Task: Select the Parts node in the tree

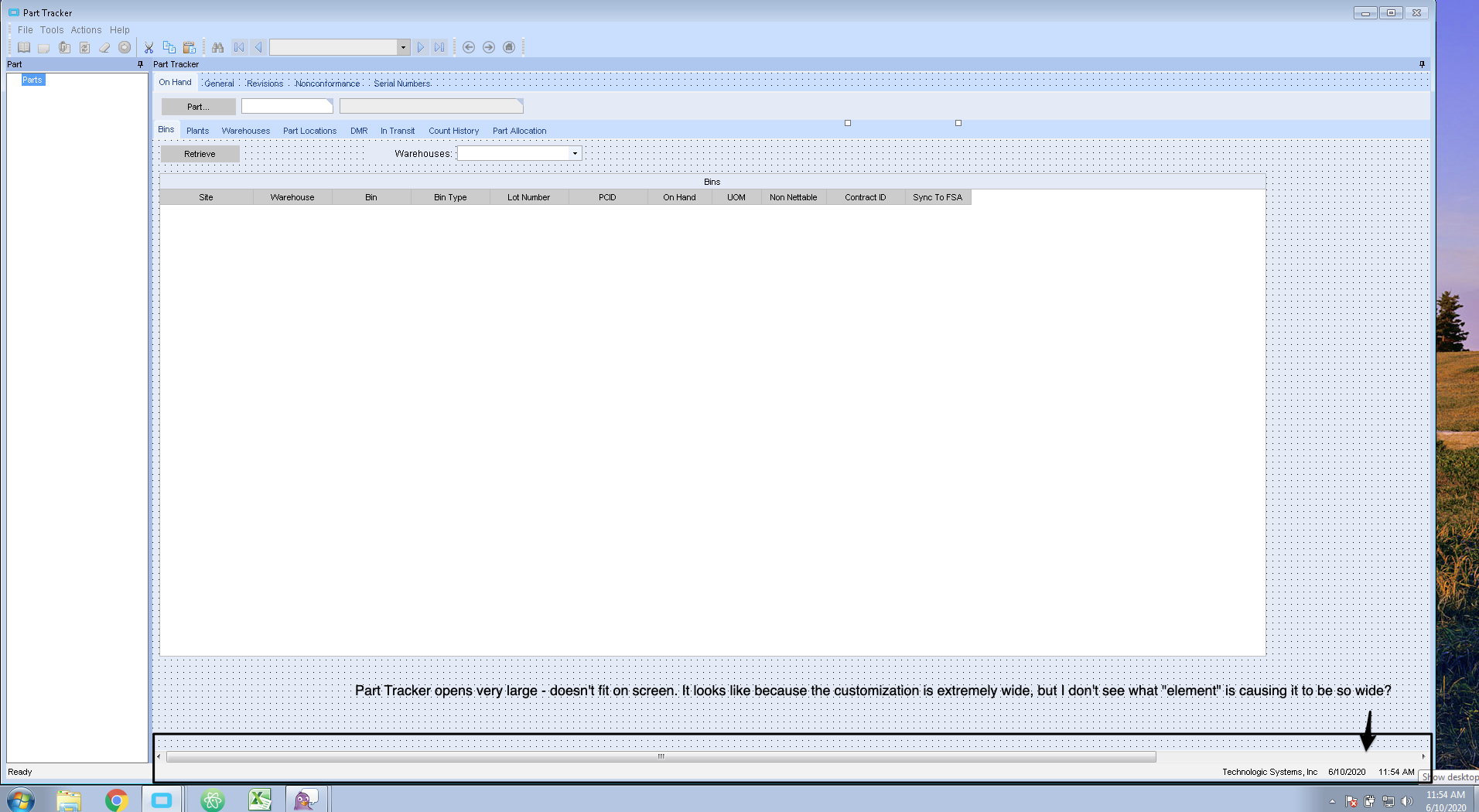Action: coord(32,80)
